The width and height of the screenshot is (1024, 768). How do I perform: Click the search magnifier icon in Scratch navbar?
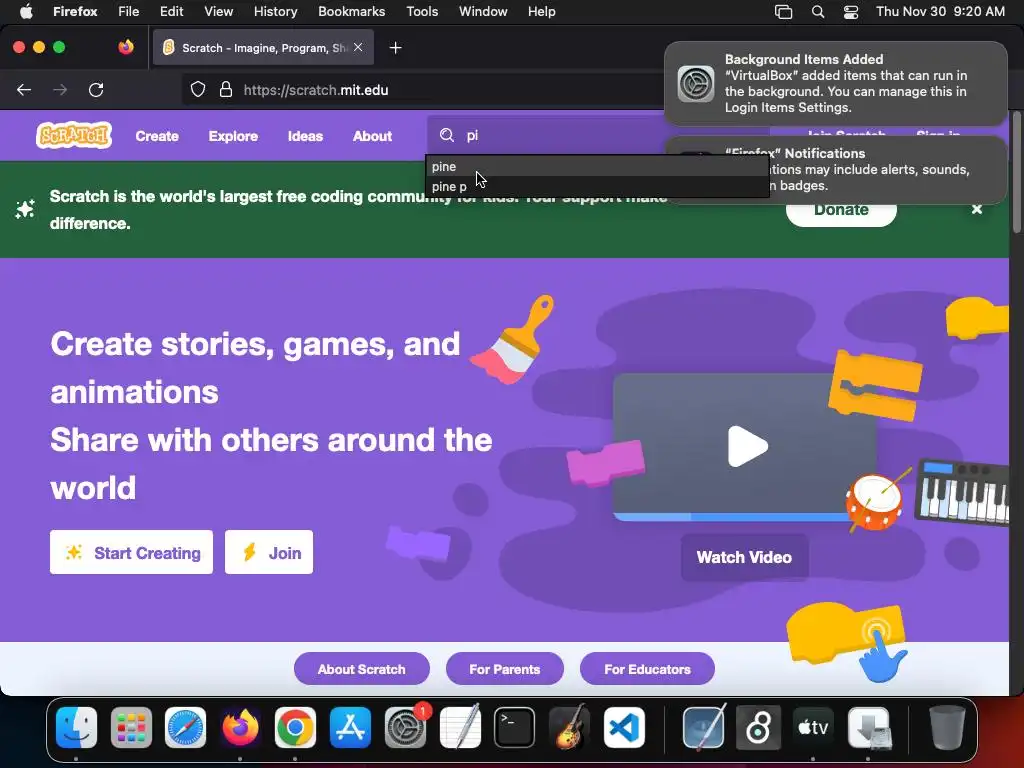pyautogui.click(x=447, y=135)
